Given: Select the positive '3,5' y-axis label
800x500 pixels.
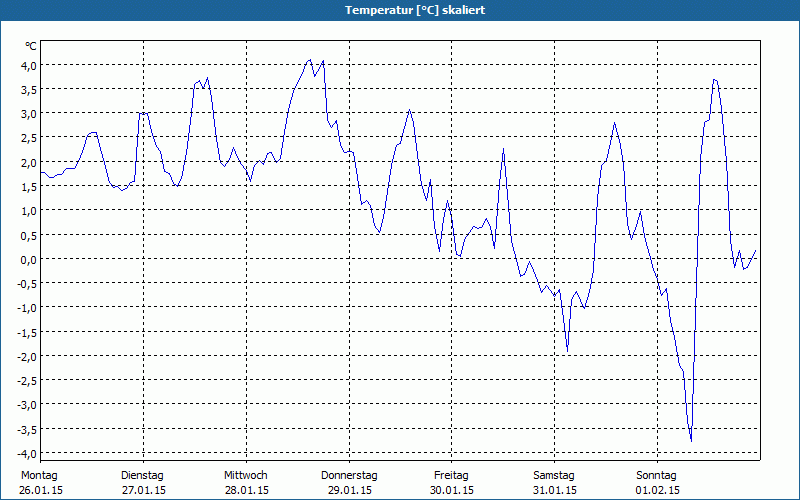Looking at the screenshot, I should tap(29, 90).
